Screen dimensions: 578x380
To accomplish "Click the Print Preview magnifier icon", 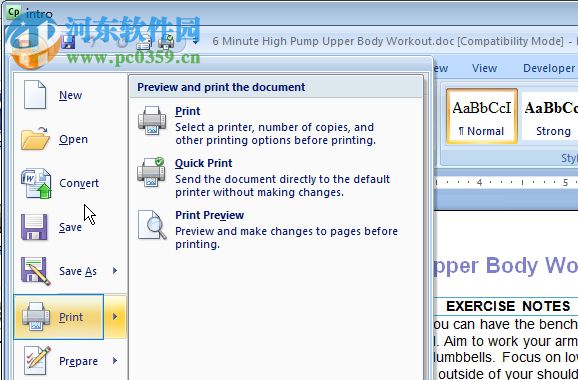I will pyautogui.click(x=152, y=225).
